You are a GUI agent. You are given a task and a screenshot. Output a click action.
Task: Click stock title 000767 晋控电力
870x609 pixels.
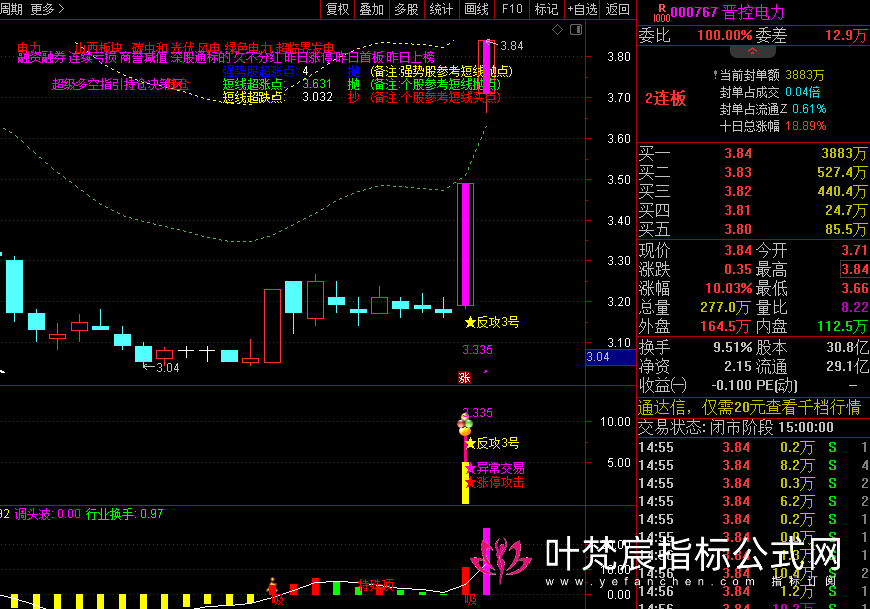[x=727, y=12]
